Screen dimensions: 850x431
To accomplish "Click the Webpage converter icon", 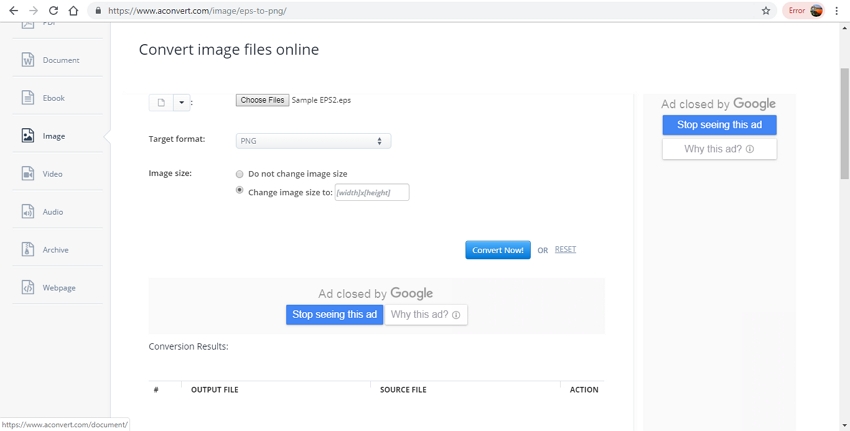I will click(28, 288).
